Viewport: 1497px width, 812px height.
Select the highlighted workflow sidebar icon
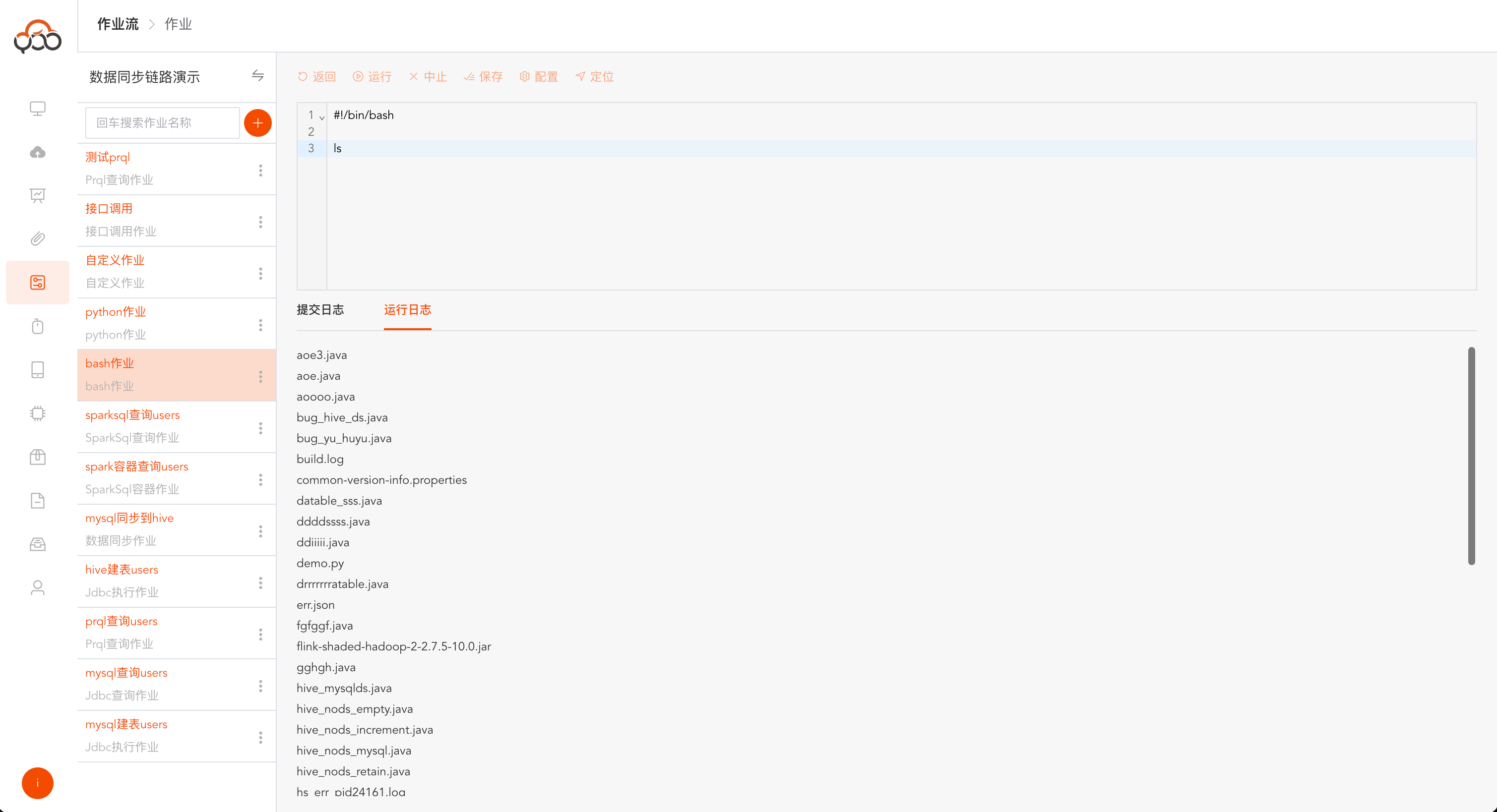click(x=38, y=282)
